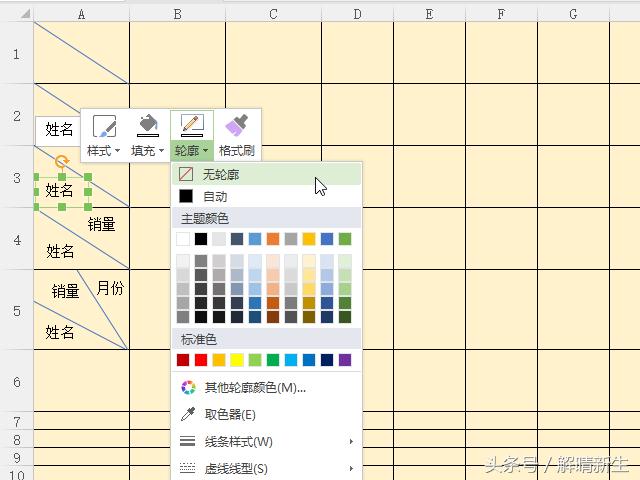Expand the 虚线线型(S) submenu arrow
This screenshot has height=480, width=640.
(351, 468)
